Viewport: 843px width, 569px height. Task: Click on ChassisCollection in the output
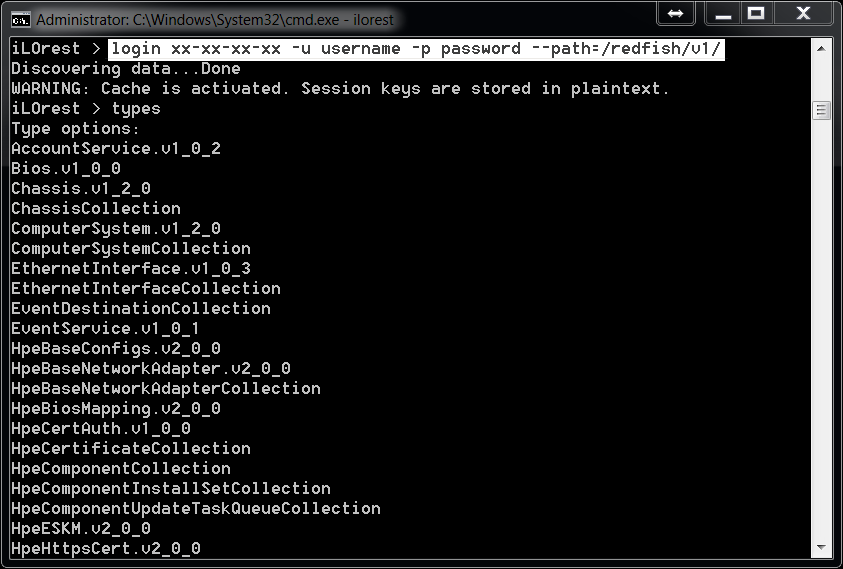pyautogui.click(x=96, y=209)
